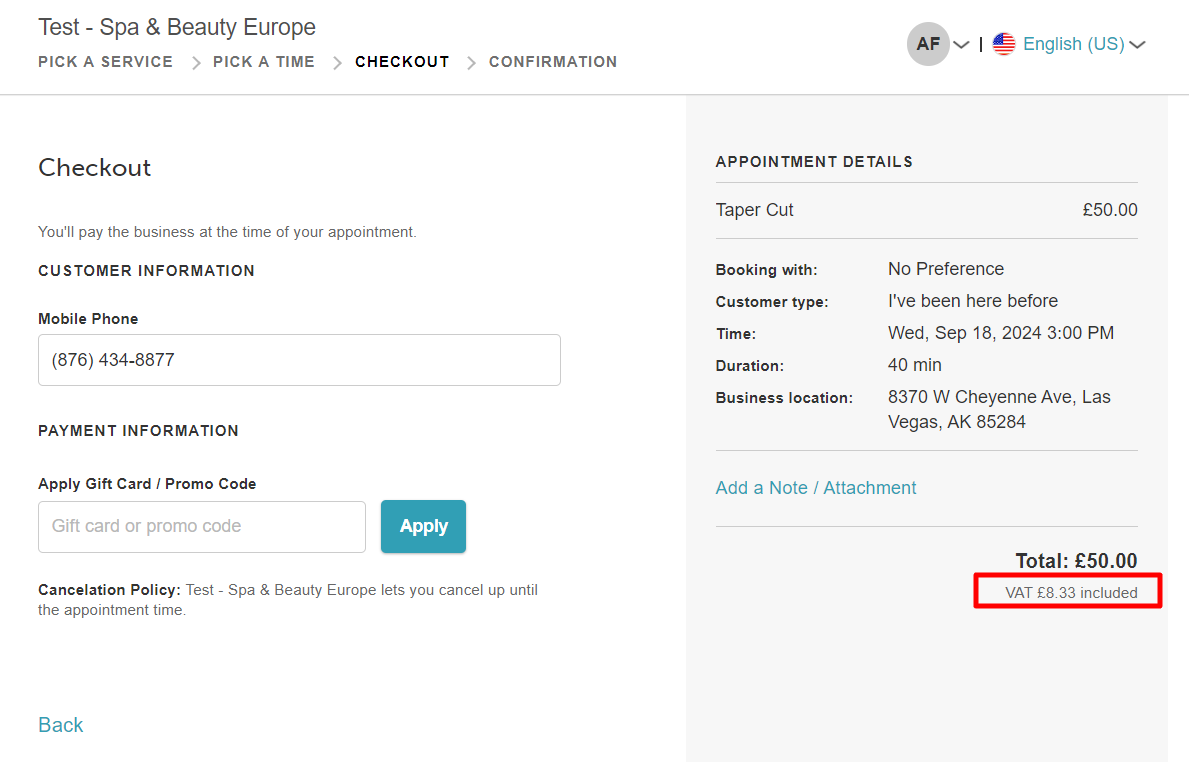Screen dimensions: 1189x762
Task: Click the Checkout page heading
Action: (x=95, y=168)
